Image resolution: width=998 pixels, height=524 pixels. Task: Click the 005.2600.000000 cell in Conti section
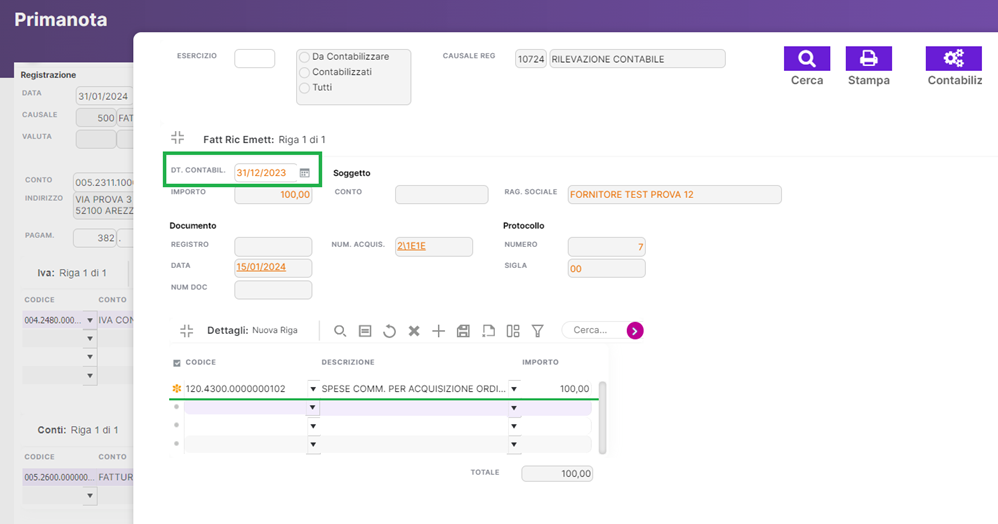[59, 477]
